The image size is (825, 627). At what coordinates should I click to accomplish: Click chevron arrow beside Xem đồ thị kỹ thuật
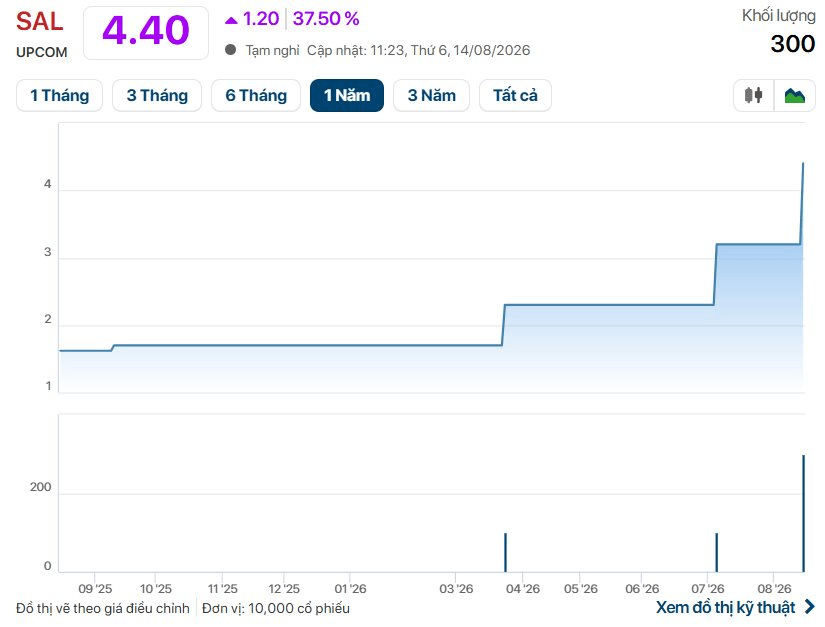pyautogui.click(x=810, y=607)
